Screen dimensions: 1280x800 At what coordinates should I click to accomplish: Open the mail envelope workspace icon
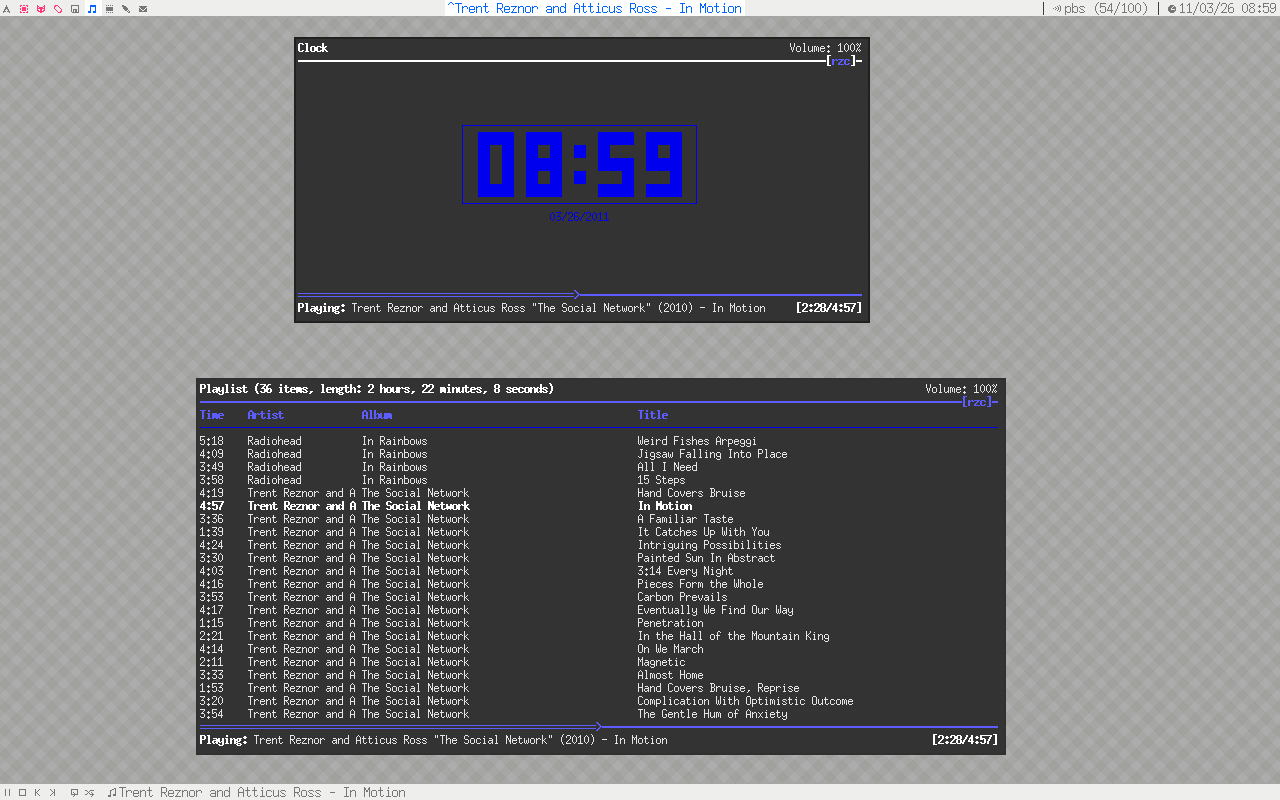(143, 9)
